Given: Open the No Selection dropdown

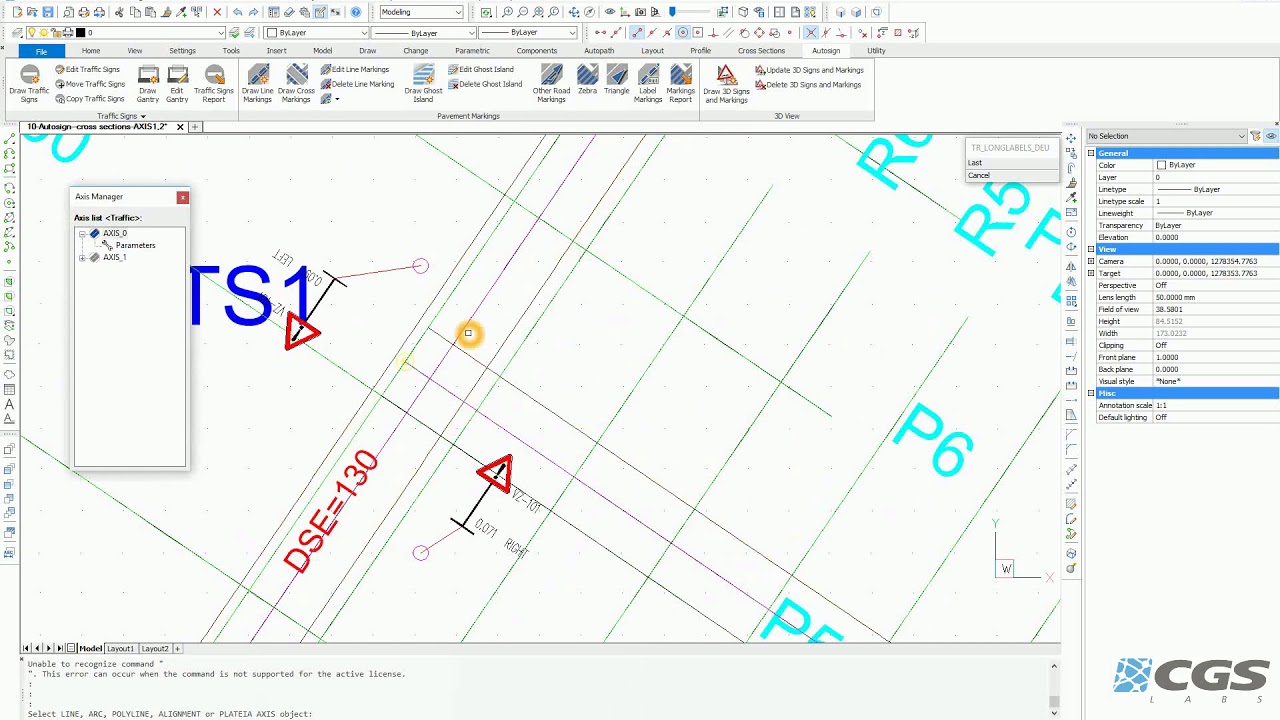Looking at the screenshot, I should pyautogui.click(x=1167, y=136).
